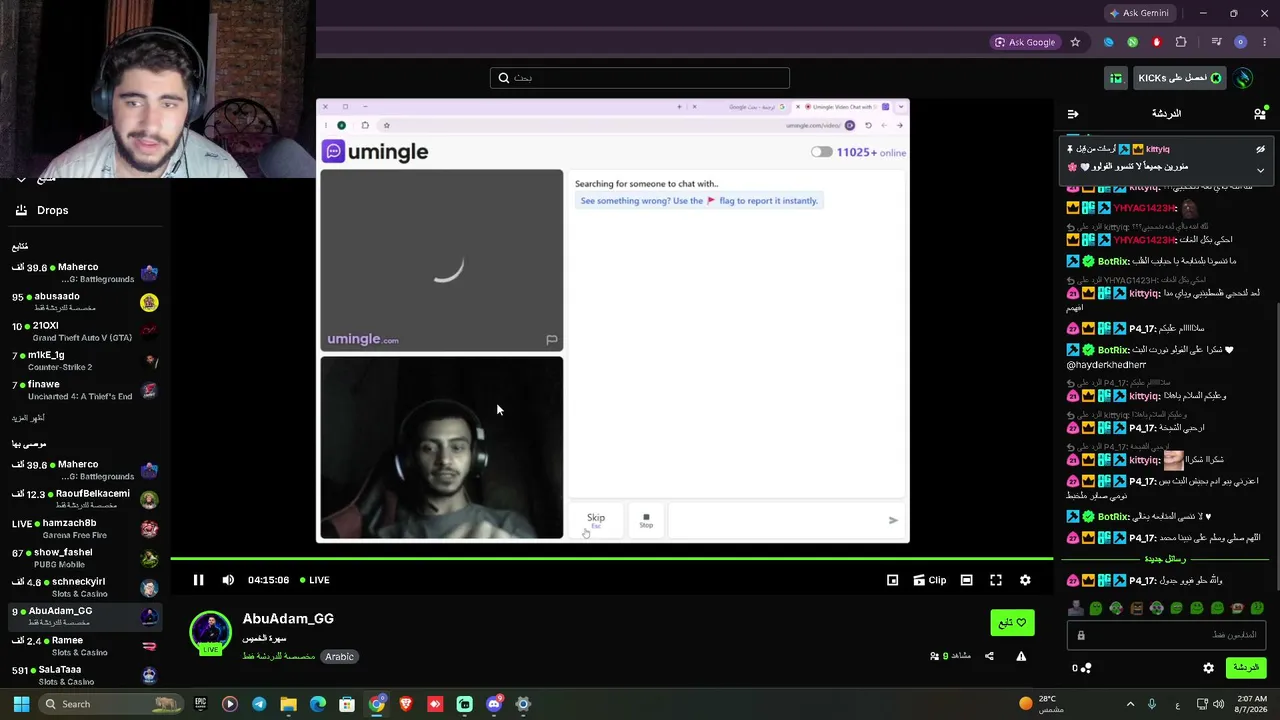The height and width of the screenshot is (720, 1280).
Task: Focus the followers-only chat input
Action: tap(1166, 635)
